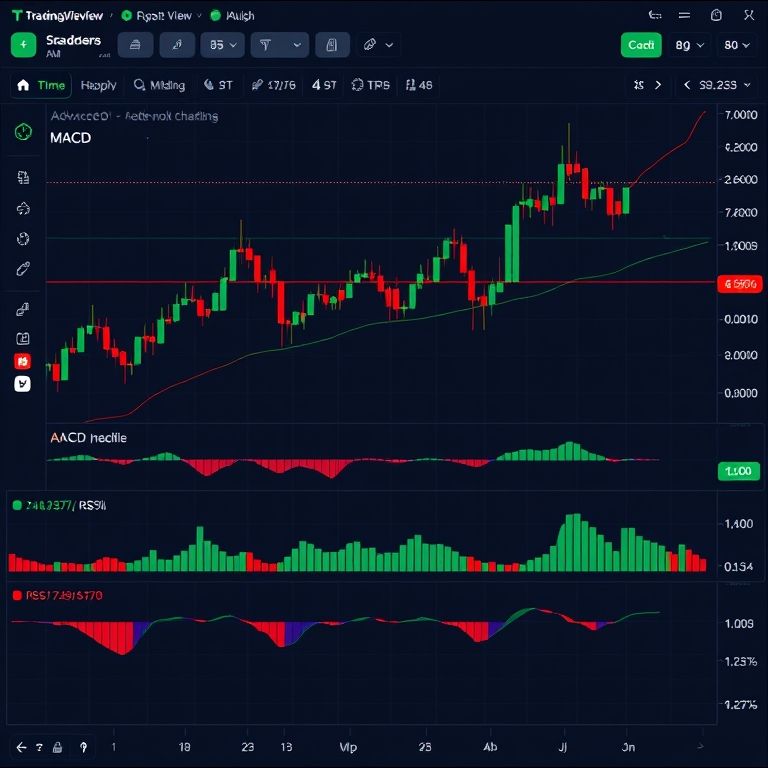
Task: Open the 85 dropdown in the toolbar
Action: point(222,45)
